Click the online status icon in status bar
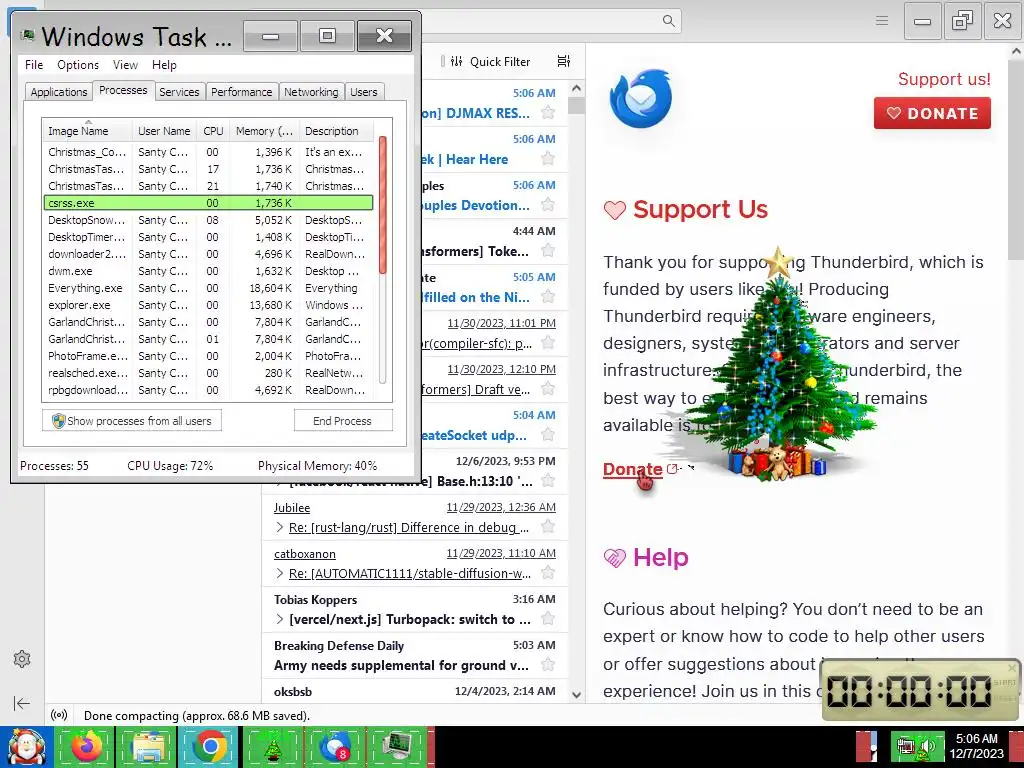The width and height of the screenshot is (1024, 768). pos(59,716)
